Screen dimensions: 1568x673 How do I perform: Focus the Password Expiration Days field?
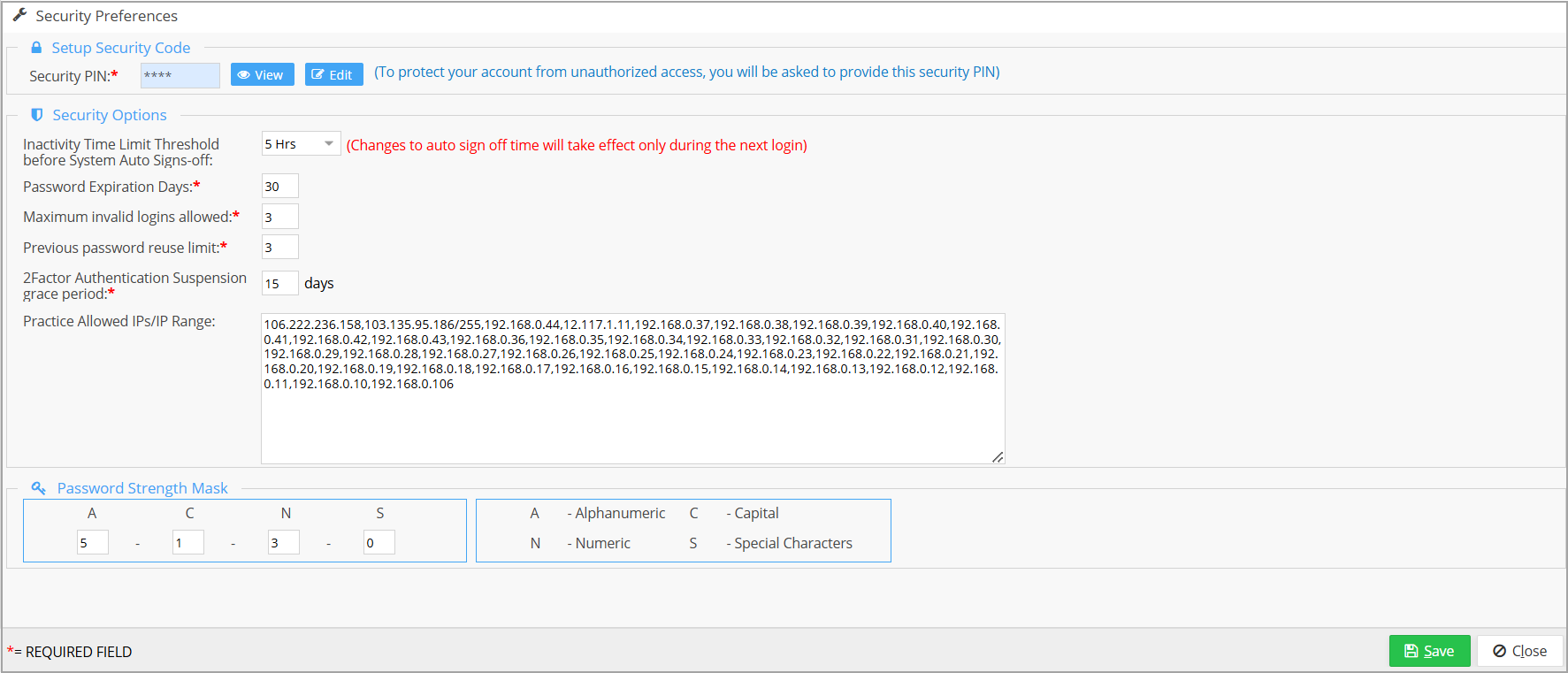click(x=279, y=187)
